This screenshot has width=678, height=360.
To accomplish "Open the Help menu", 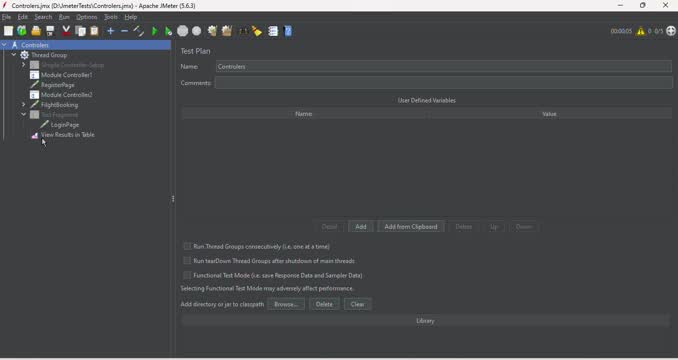I will (x=131, y=17).
